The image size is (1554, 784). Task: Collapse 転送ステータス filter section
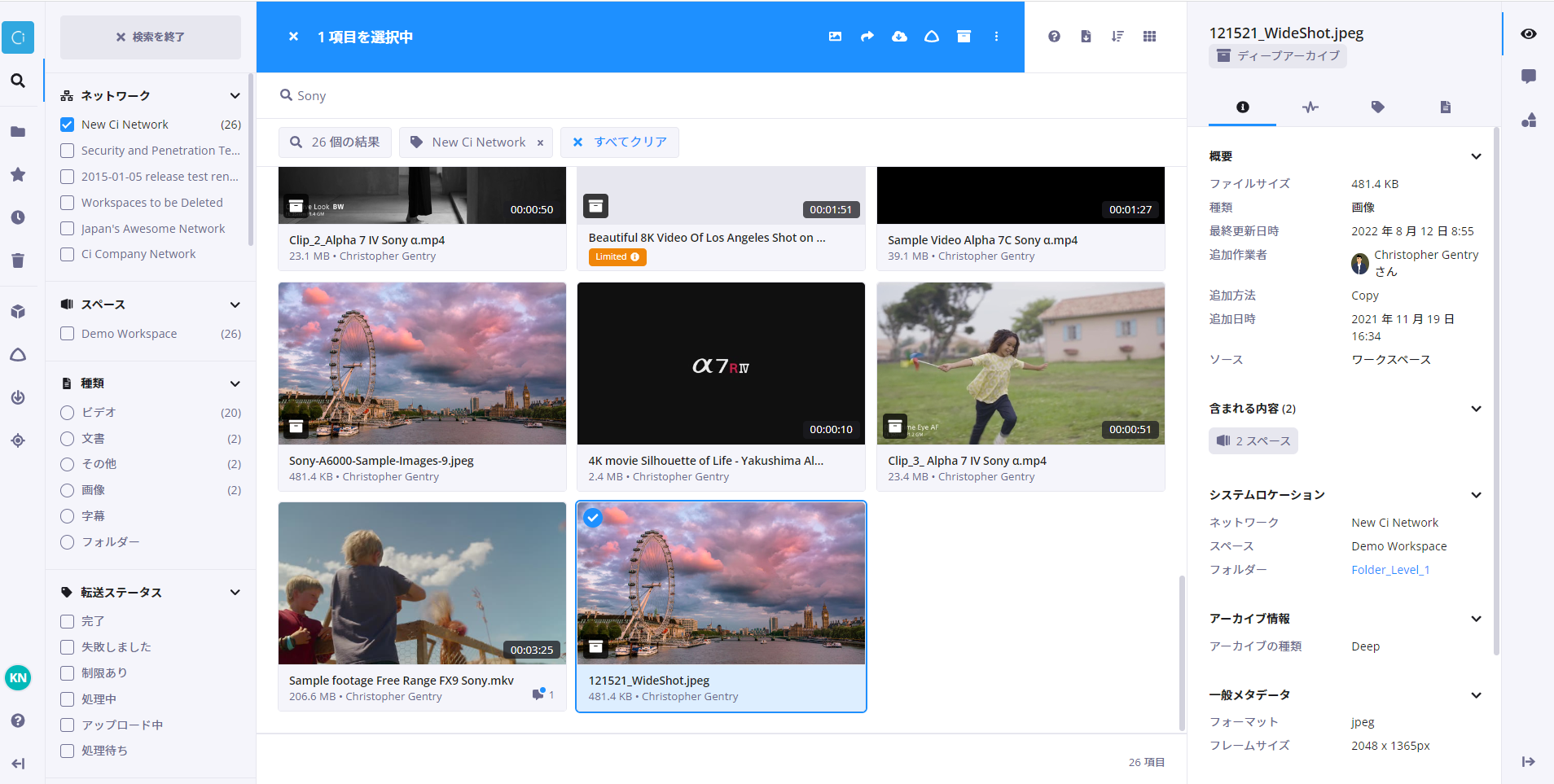[235, 593]
